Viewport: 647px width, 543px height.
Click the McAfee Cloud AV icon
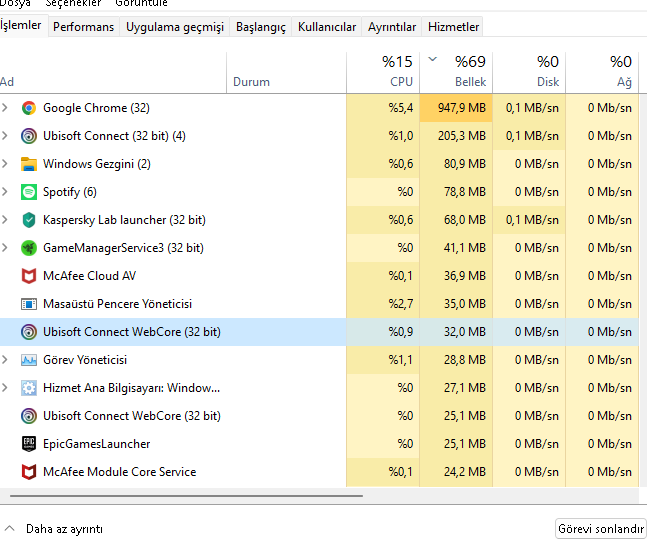click(x=29, y=276)
